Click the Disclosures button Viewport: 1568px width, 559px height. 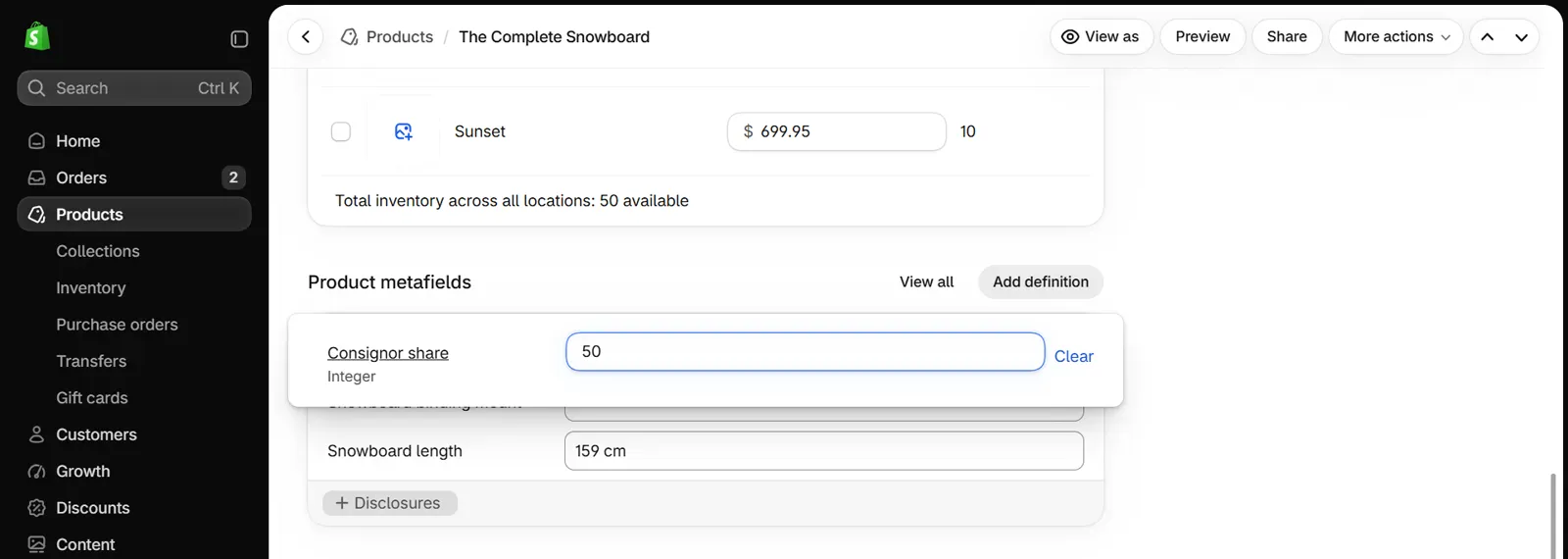click(390, 503)
